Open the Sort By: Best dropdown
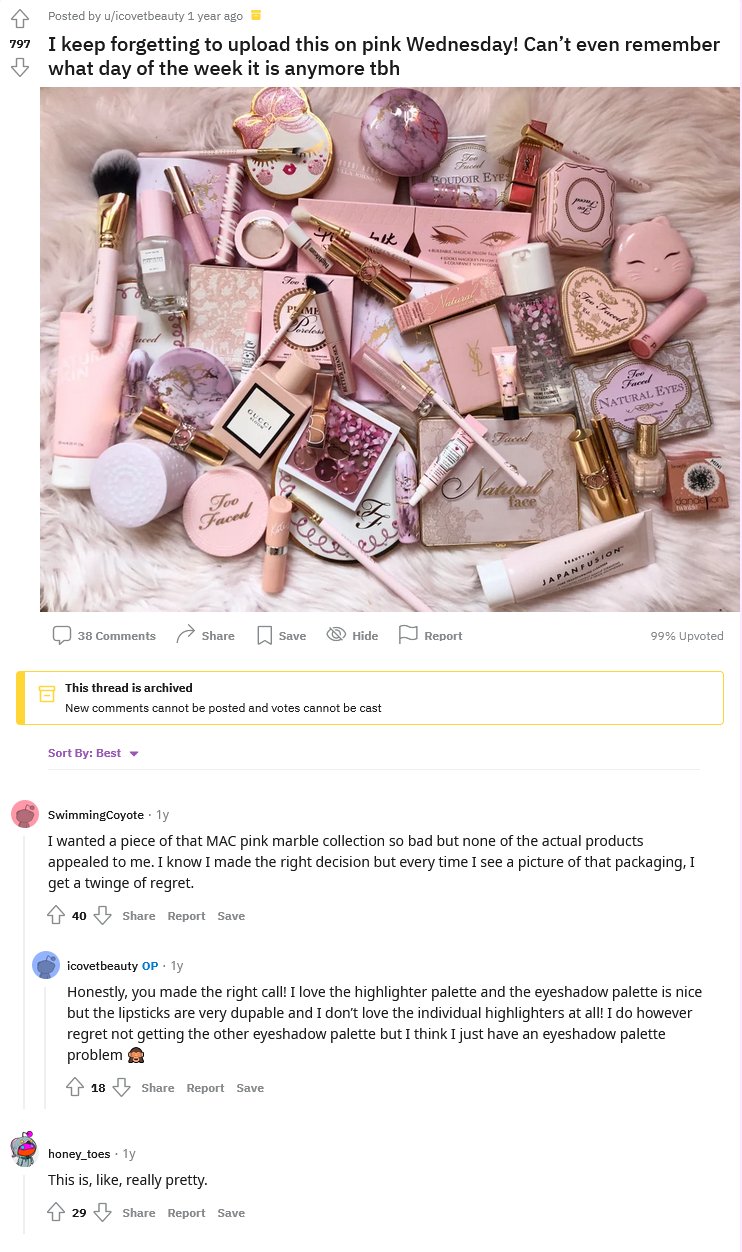742x1252 pixels. pyautogui.click(x=93, y=753)
